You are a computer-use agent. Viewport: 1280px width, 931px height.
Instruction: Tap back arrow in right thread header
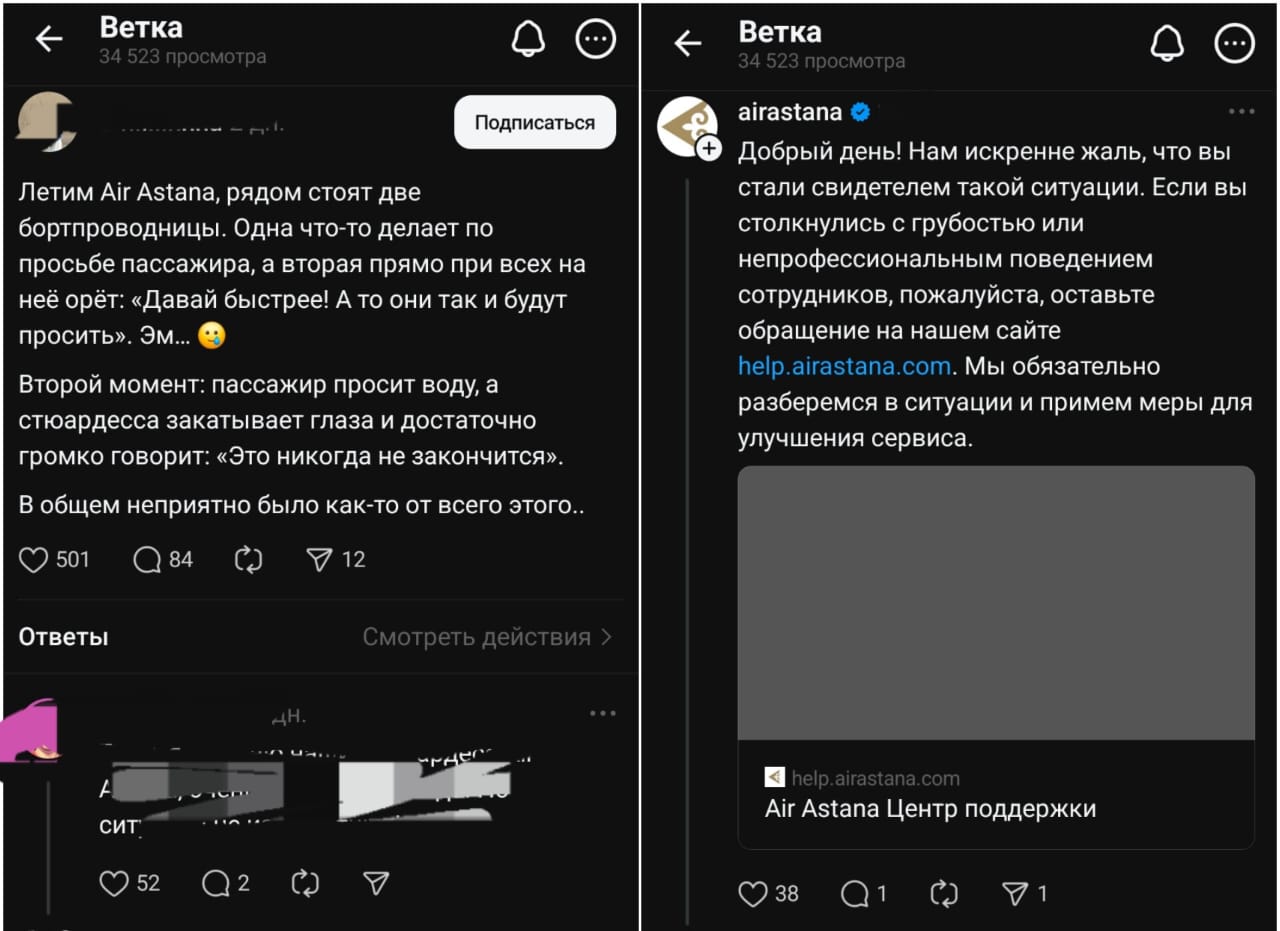pos(687,43)
